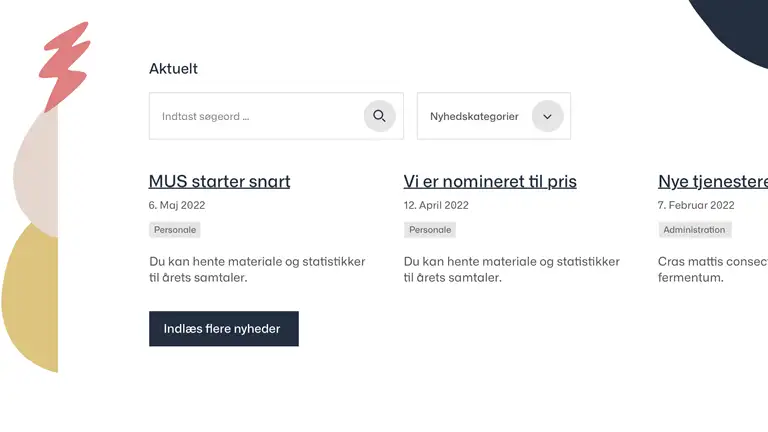Viewport: 768px width, 432px height.
Task: Click the Aktuelt section heading
Action: point(173,69)
